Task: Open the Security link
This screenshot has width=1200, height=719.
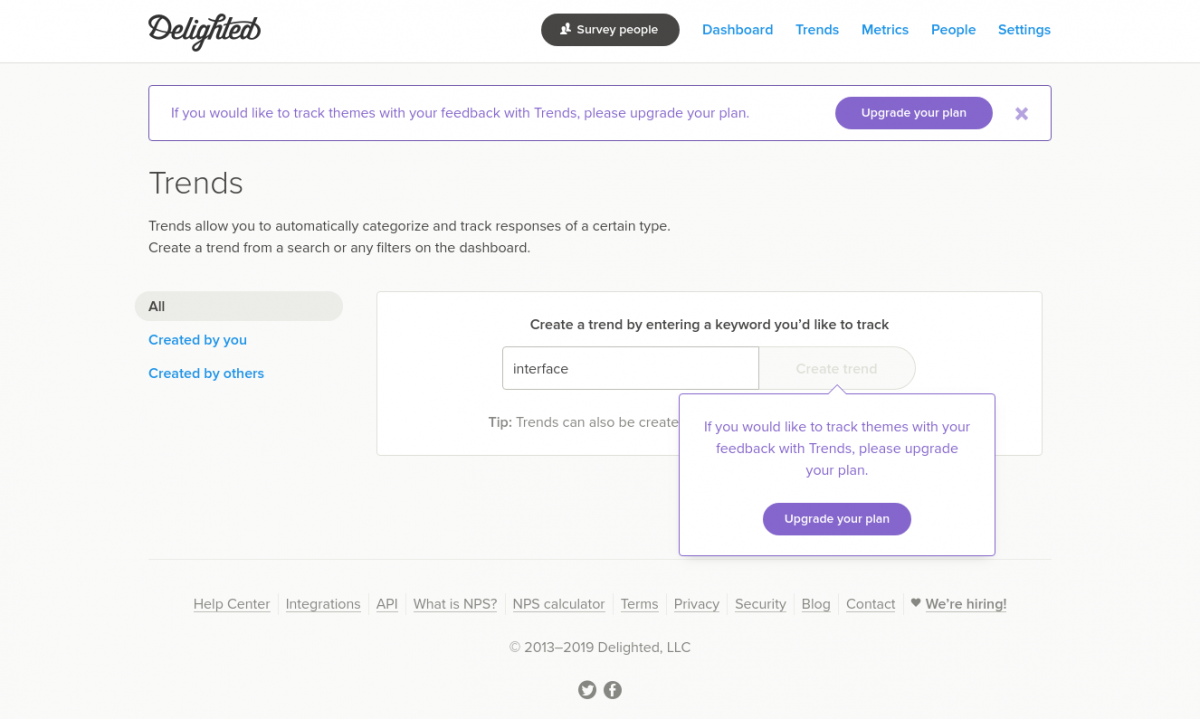Action: point(760,604)
